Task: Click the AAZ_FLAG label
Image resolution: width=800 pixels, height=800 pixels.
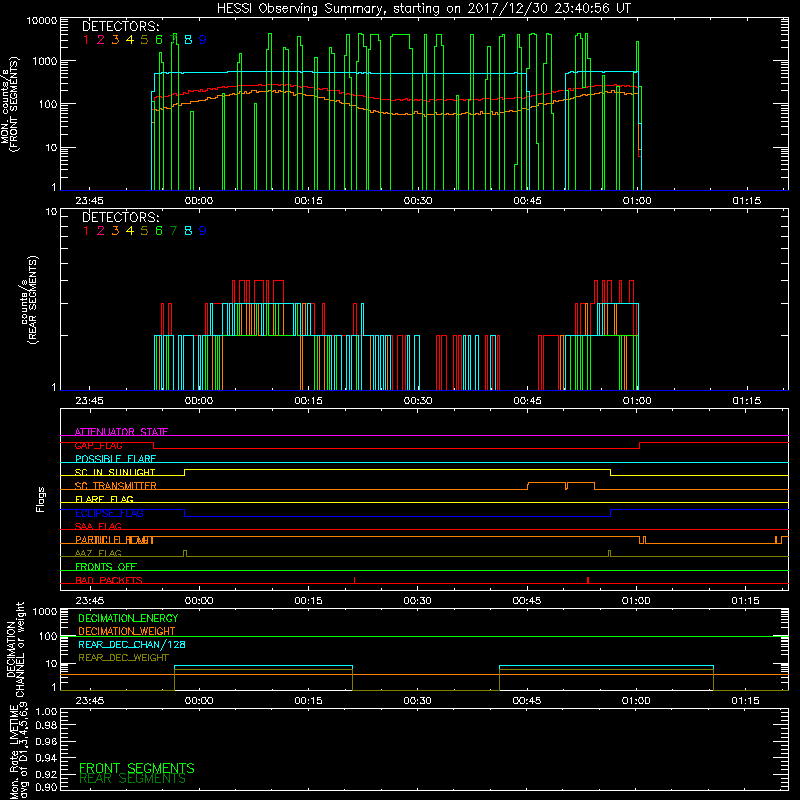Action: pyautogui.click(x=98, y=553)
